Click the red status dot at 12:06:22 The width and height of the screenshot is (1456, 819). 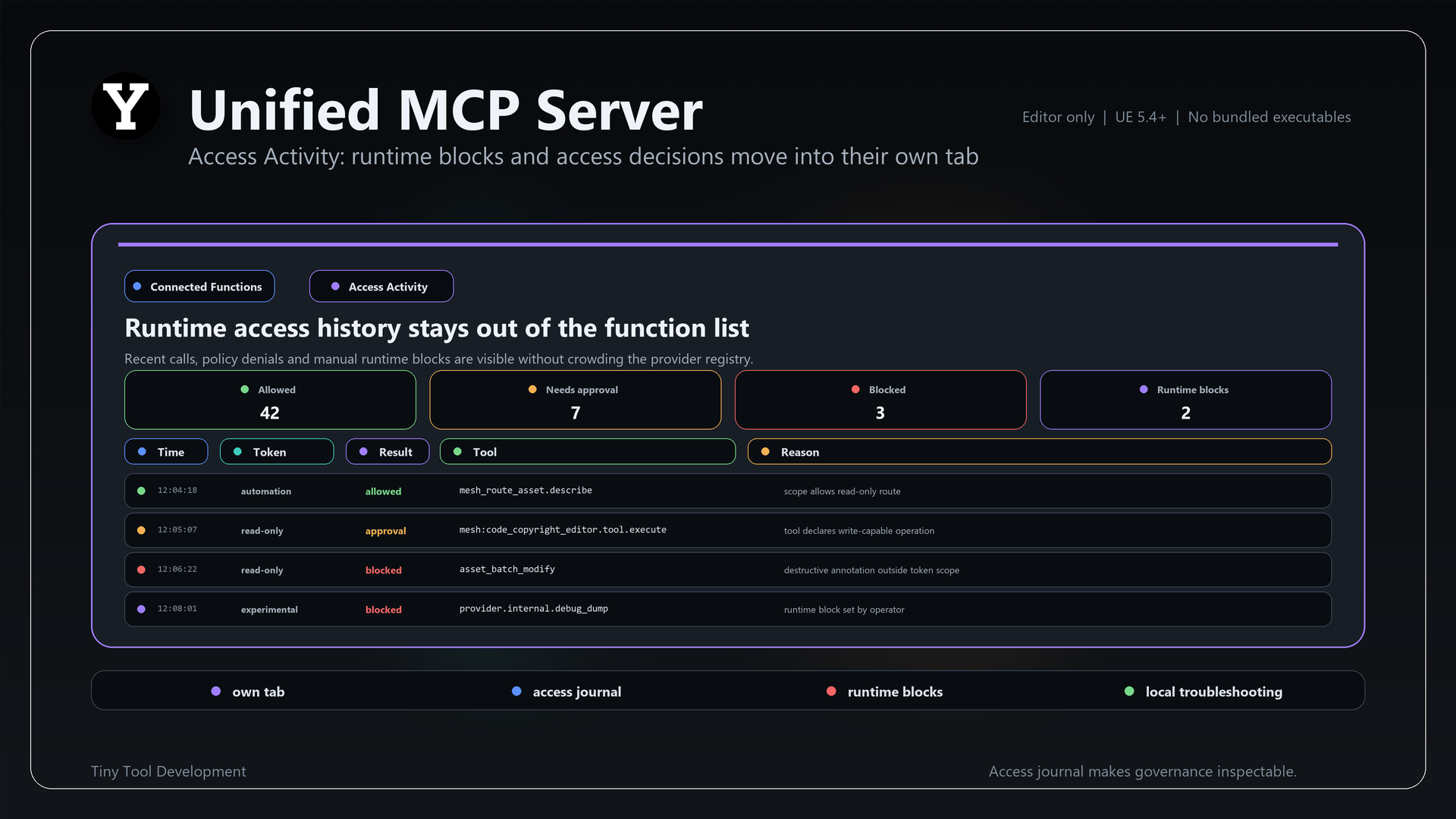tap(141, 570)
